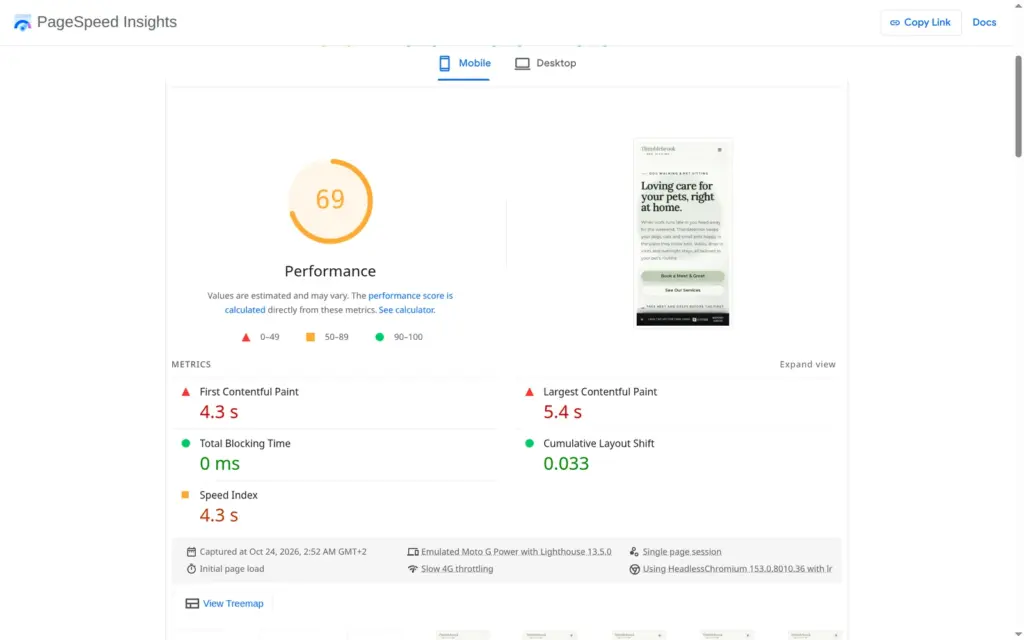The height and width of the screenshot is (640, 1024).
Task: Click the Chrome icon beside Using HeadlessChromium
Action: tap(634, 569)
